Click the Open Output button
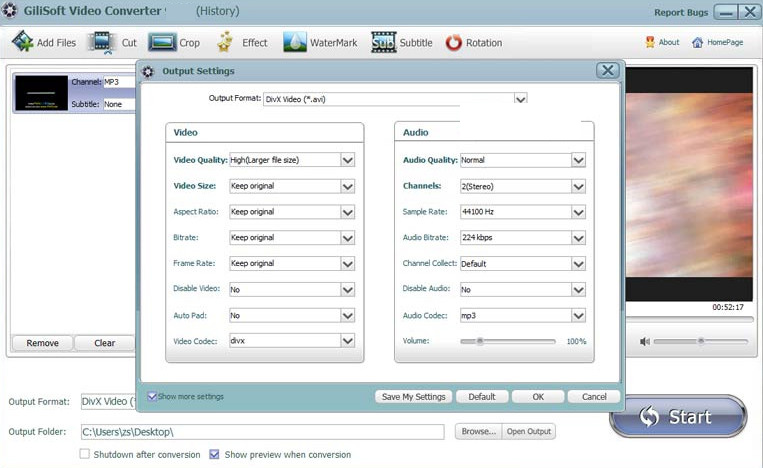The width and height of the screenshot is (763, 468). tap(528, 431)
